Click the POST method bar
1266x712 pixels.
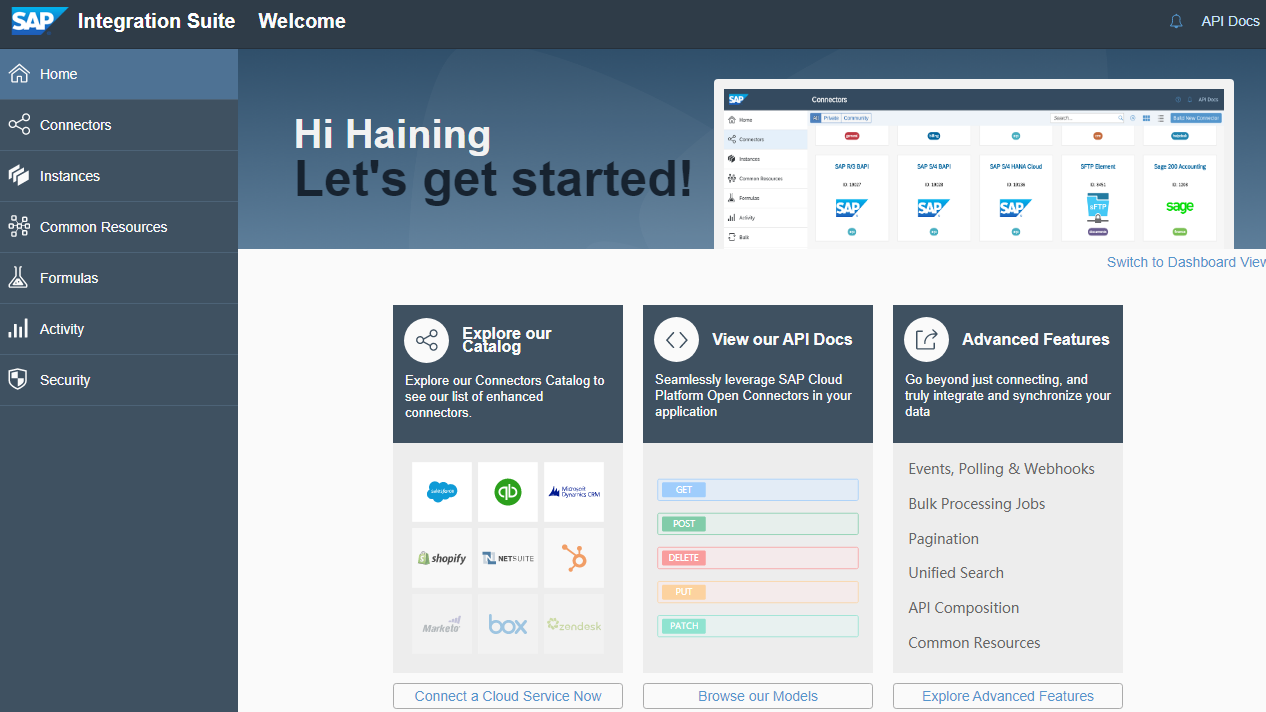click(x=758, y=524)
